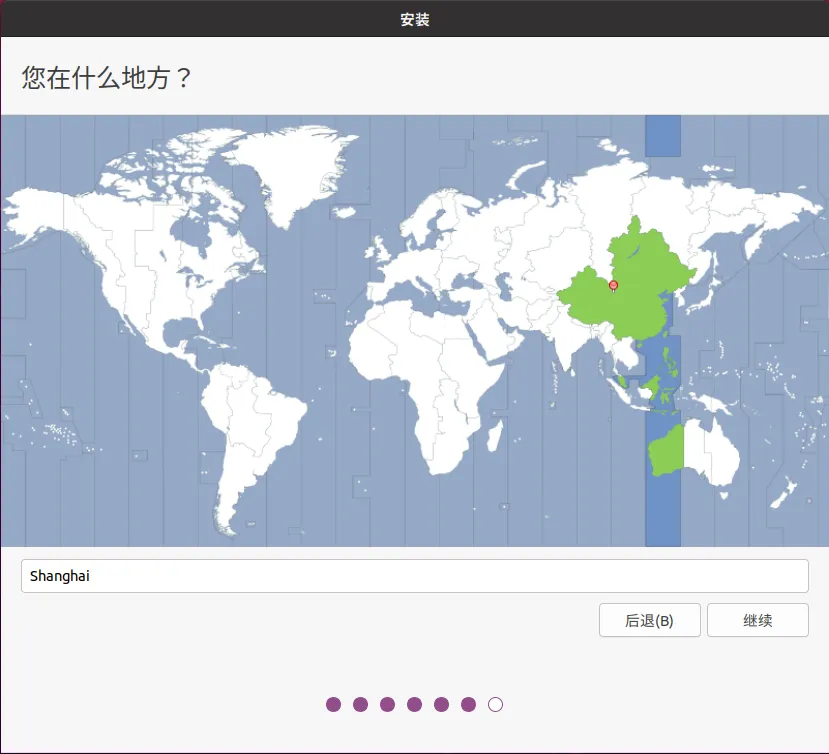Click the red location pin marker
829x754 pixels.
(613, 286)
